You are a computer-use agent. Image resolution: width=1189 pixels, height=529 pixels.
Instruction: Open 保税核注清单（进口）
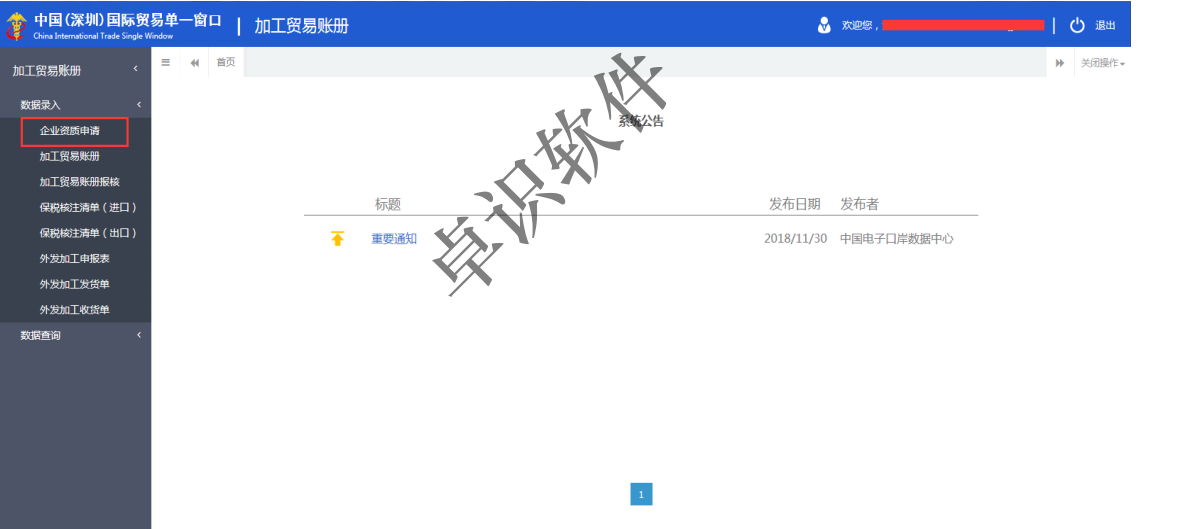tap(89, 208)
